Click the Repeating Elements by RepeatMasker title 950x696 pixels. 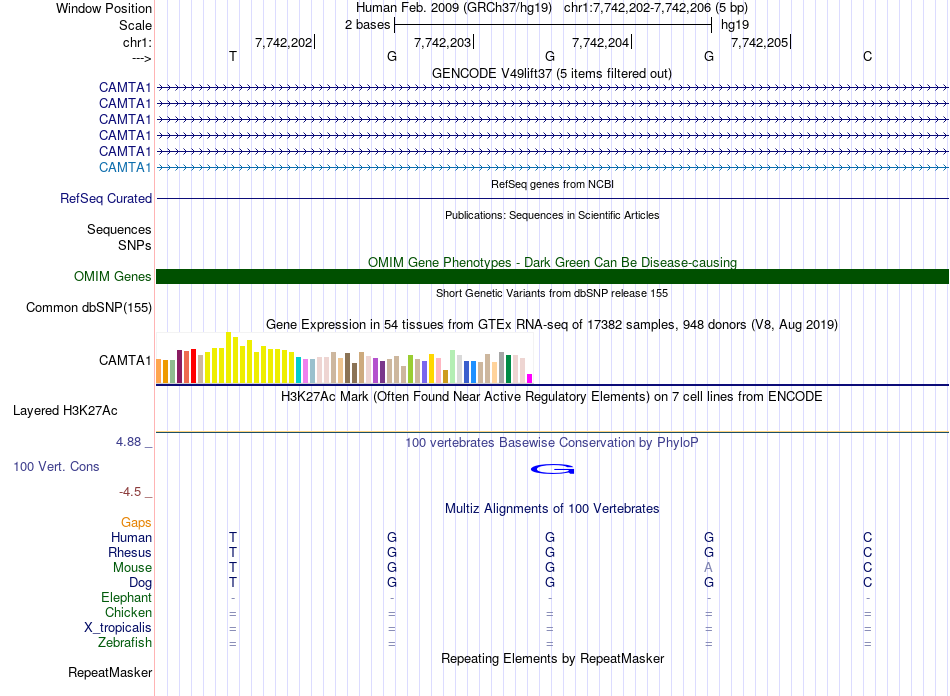pos(552,658)
